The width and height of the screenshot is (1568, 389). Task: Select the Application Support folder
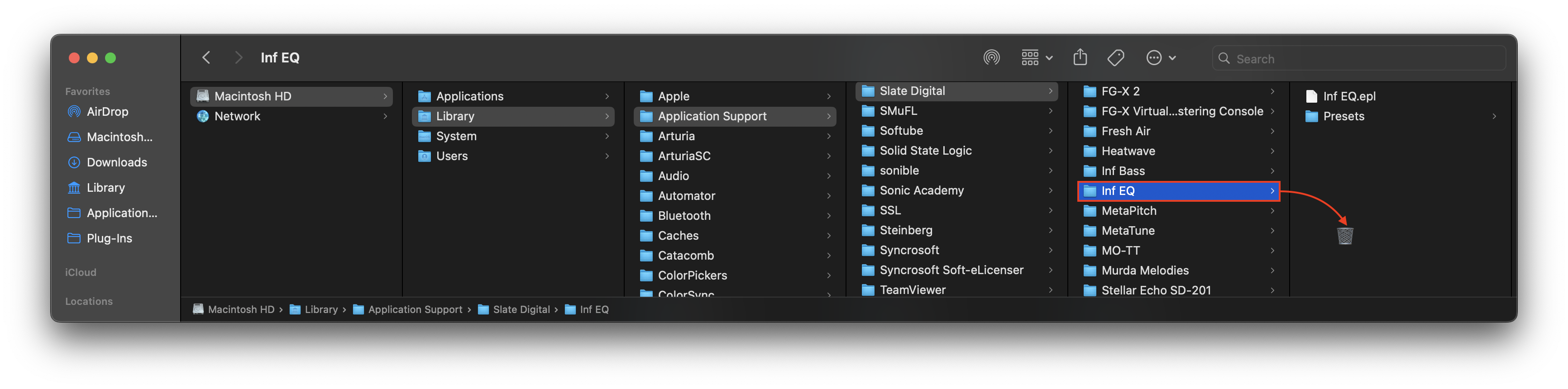tap(735, 116)
